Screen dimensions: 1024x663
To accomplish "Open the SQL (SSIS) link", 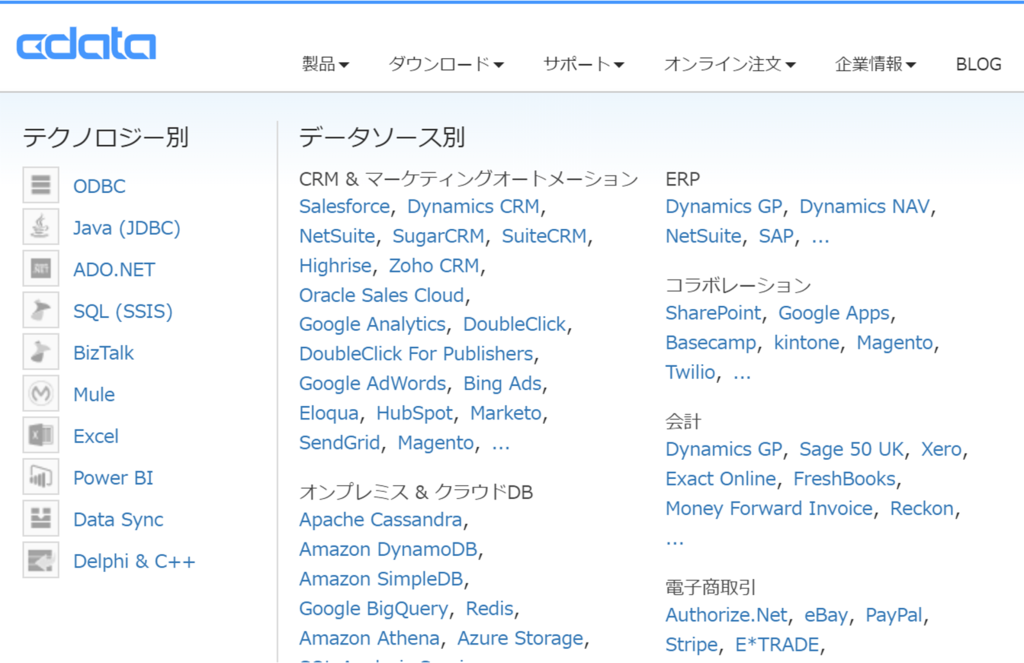I will pos(123,312).
